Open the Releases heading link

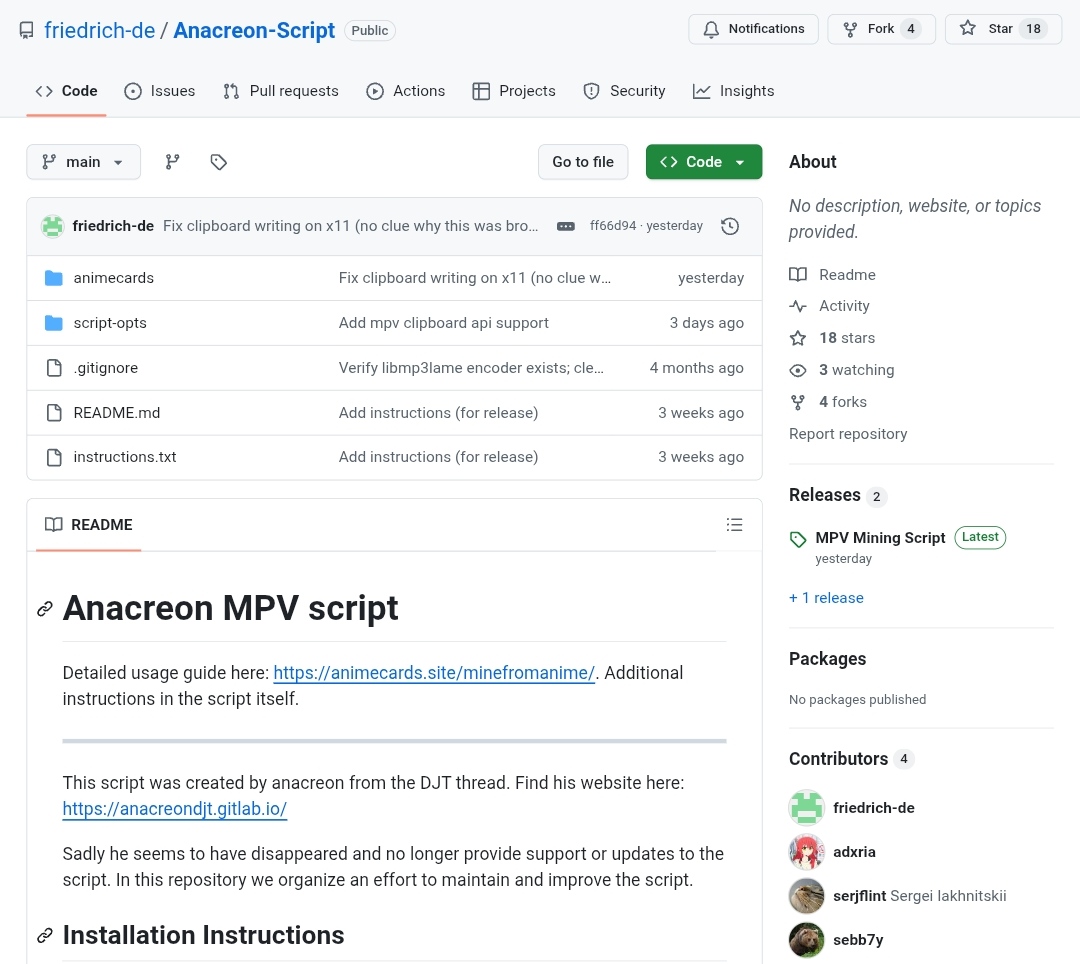[x=838, y=495]
